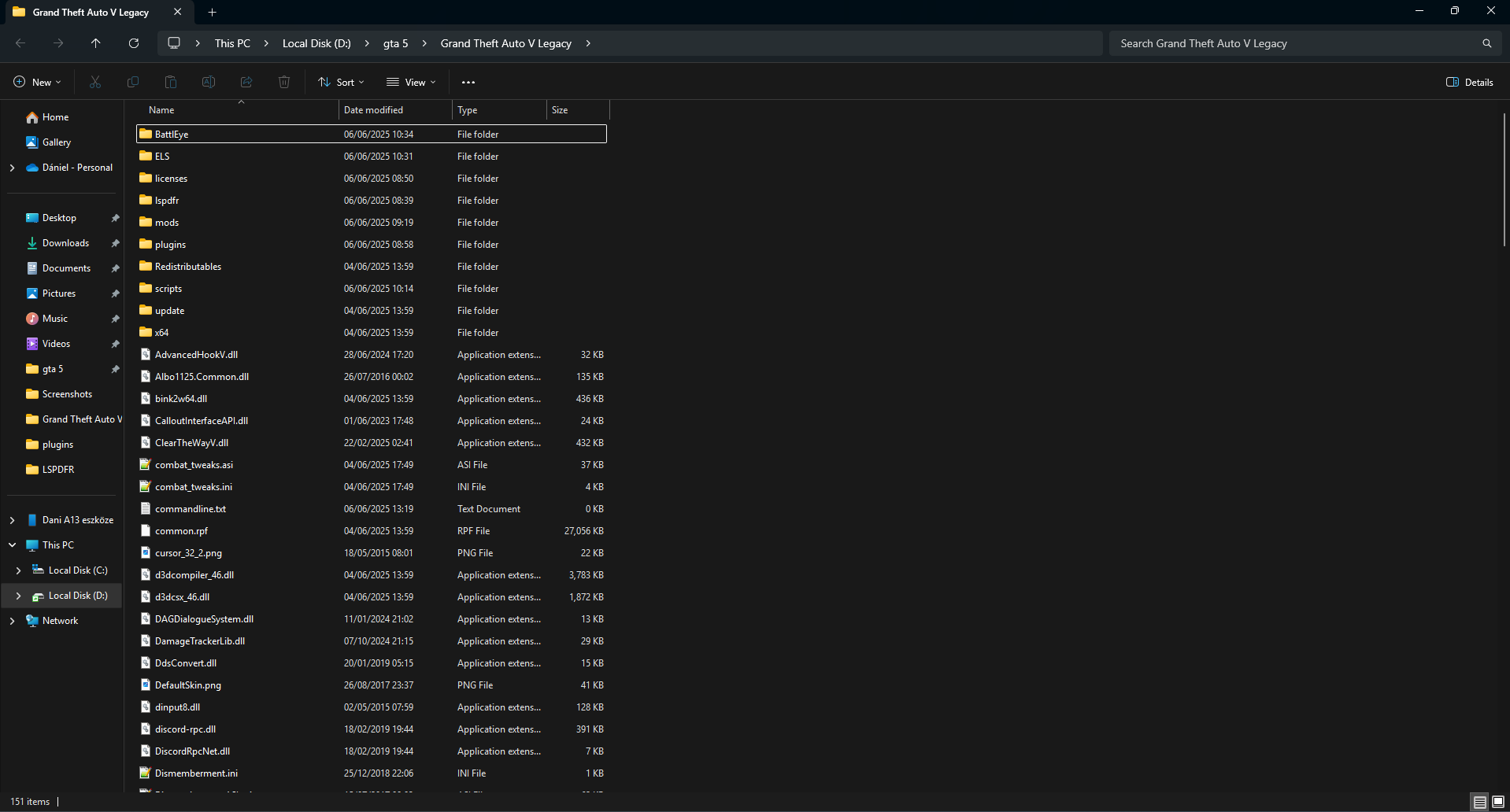Navigate to Local Disk (D:) breadcrumb
The height and width of the screenshot is (812, 1510).
point(316,43)
